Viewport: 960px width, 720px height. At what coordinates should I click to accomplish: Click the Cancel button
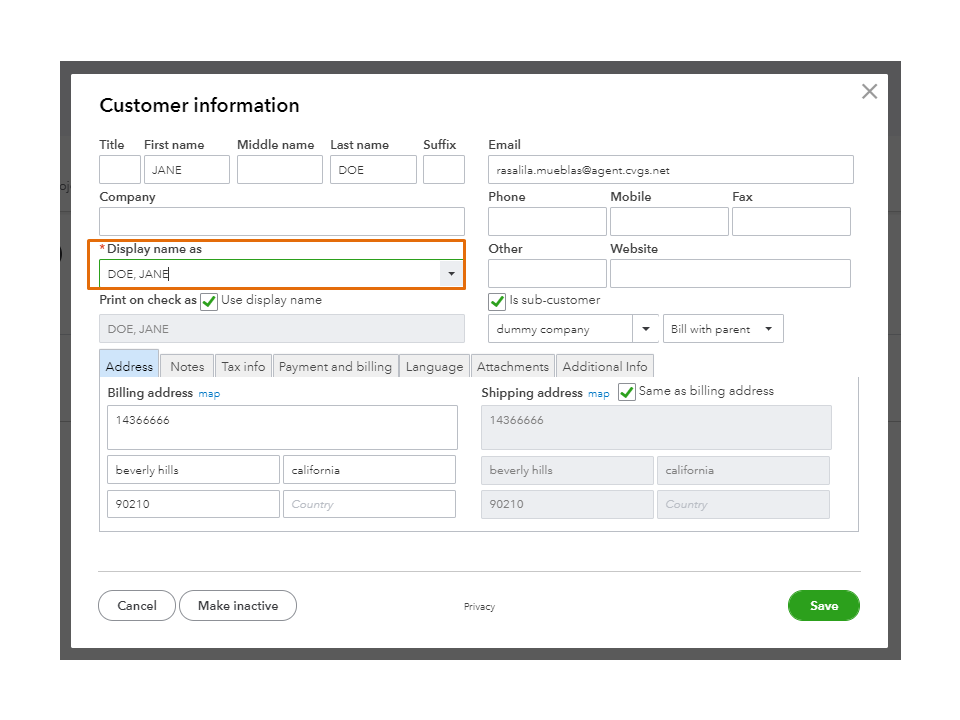[x=137, y=606]
